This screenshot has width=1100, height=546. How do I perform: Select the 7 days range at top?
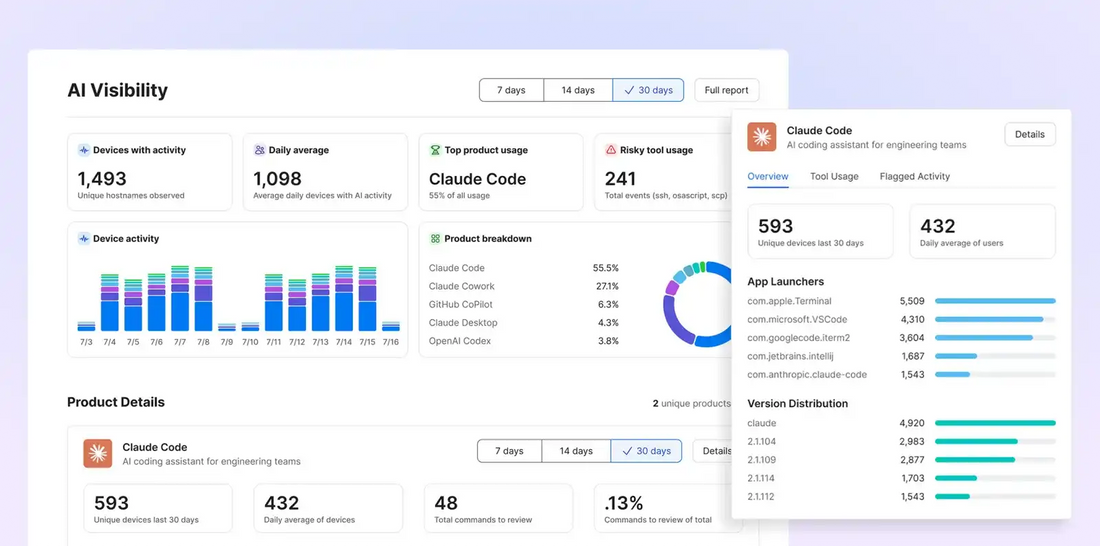point(511,90)
